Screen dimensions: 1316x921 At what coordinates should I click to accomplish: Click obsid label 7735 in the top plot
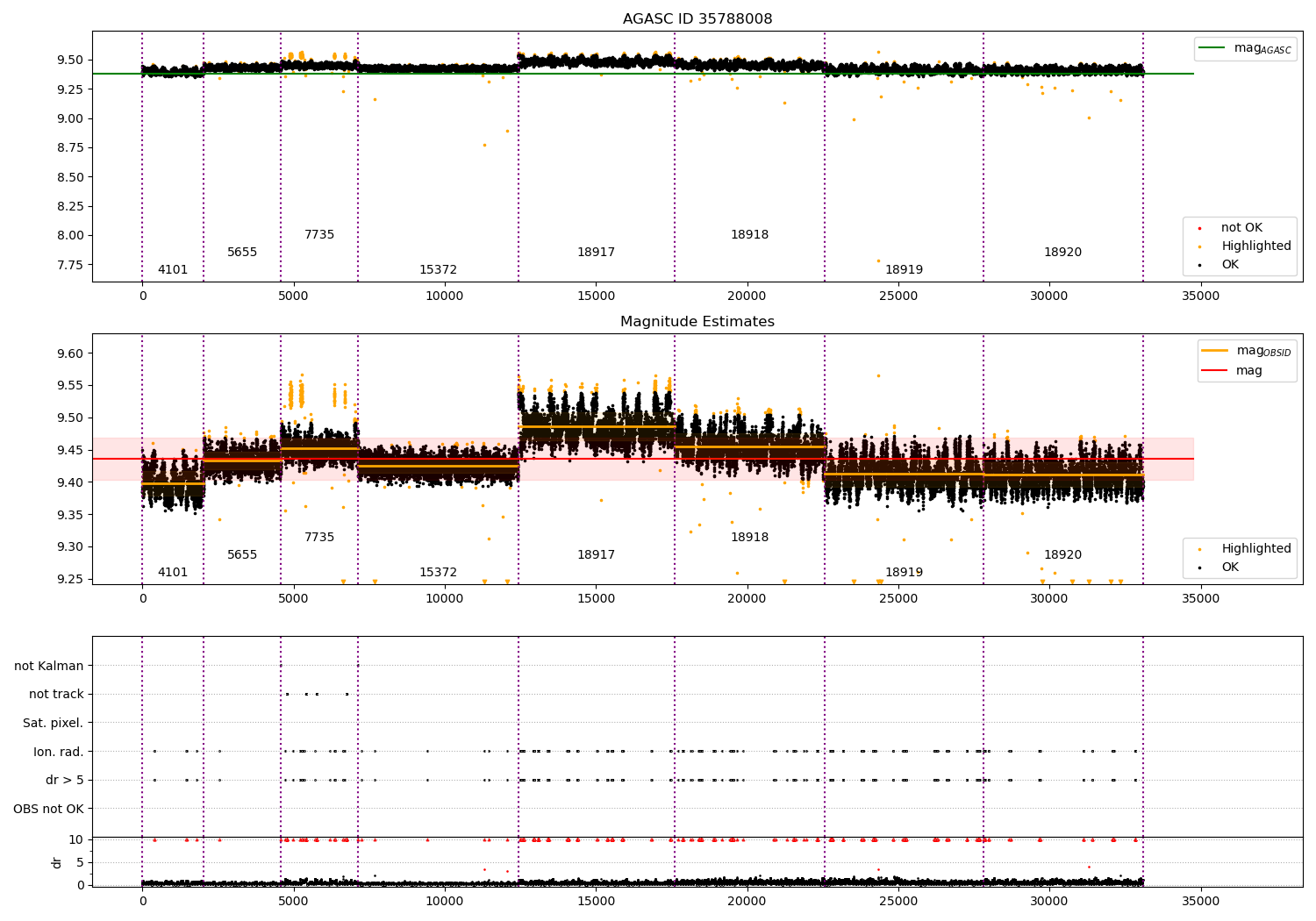click(x=319, y=235)
